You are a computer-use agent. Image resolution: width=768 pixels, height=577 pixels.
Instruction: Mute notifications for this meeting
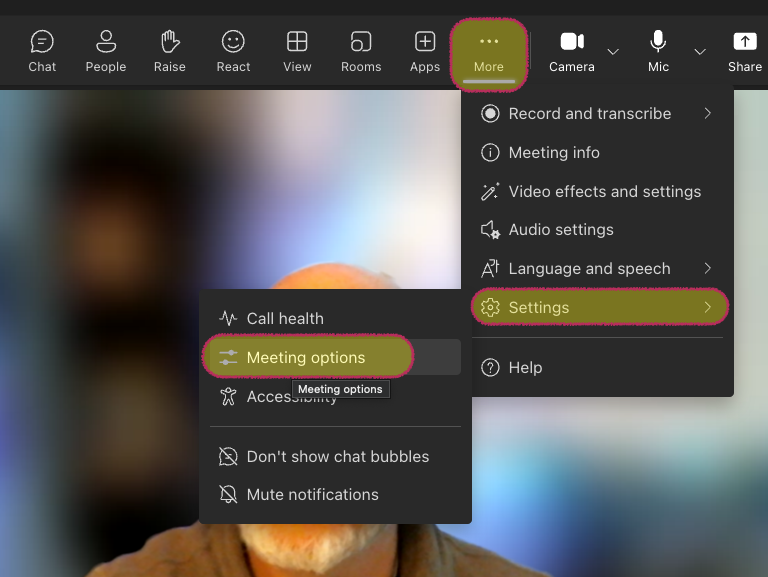(x=312, y=494)
